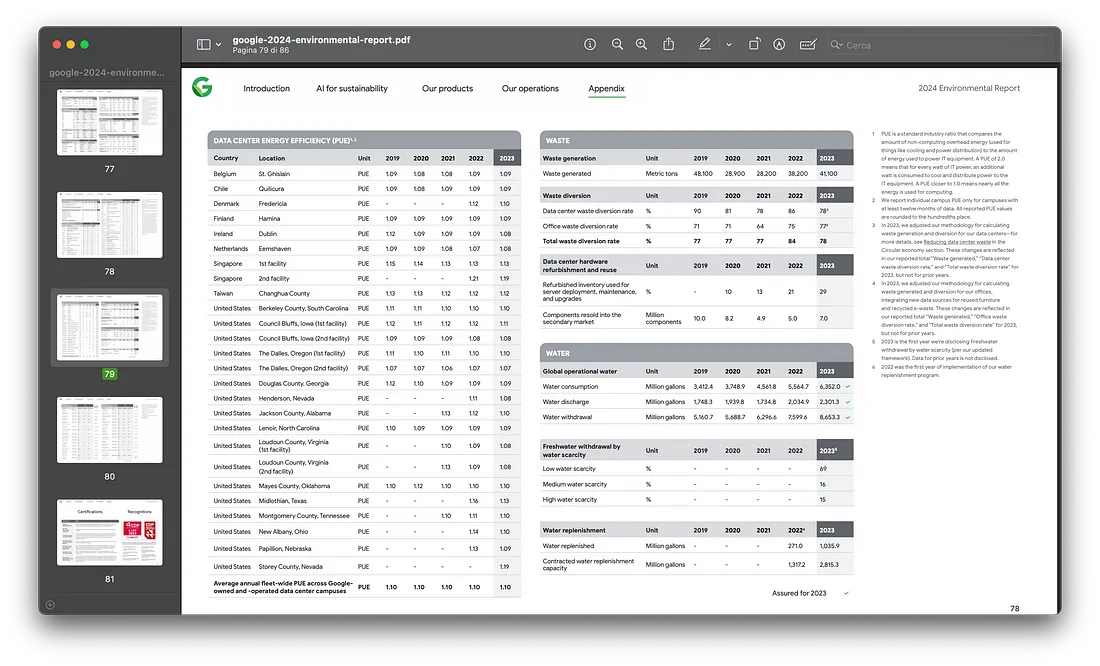Select page 78 thumbnail
Viewport: 1100px width, 666px height.
click(x=109, y=225)
